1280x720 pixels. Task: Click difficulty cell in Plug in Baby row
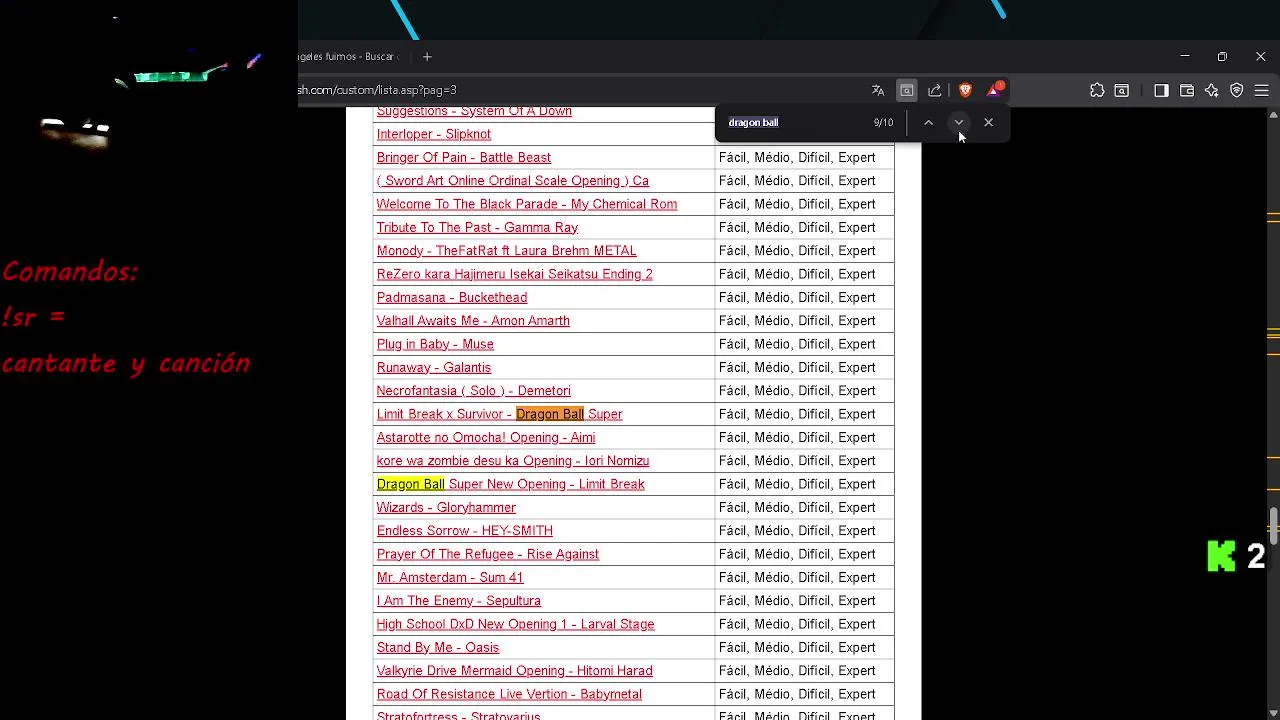click(804, 344)
